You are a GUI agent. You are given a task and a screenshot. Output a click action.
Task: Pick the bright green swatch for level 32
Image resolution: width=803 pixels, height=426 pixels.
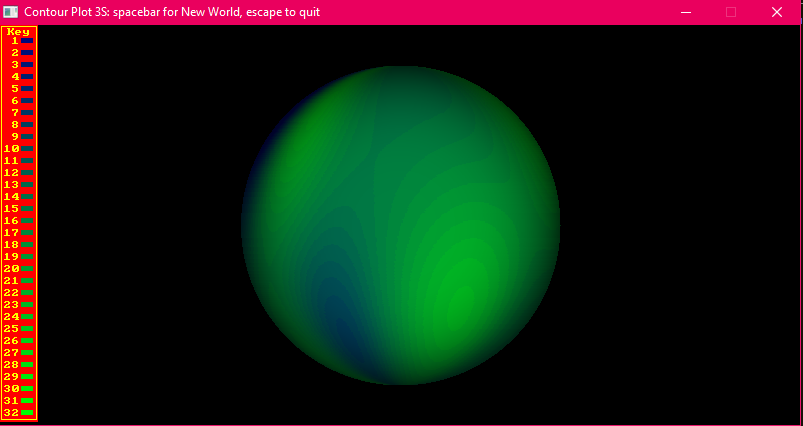[28, 412]
